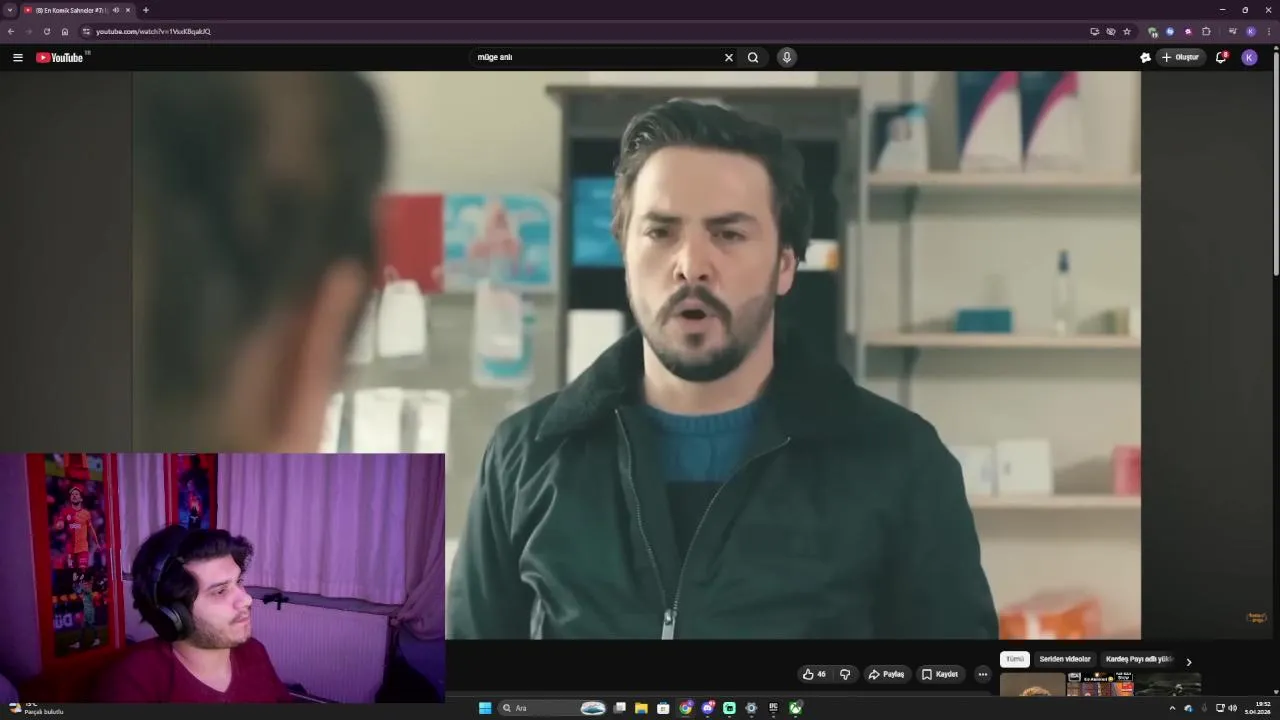Screen dimensions: 1280x720
Task: Open taskbar clock and date
Action: click(x=1257, y=708)
